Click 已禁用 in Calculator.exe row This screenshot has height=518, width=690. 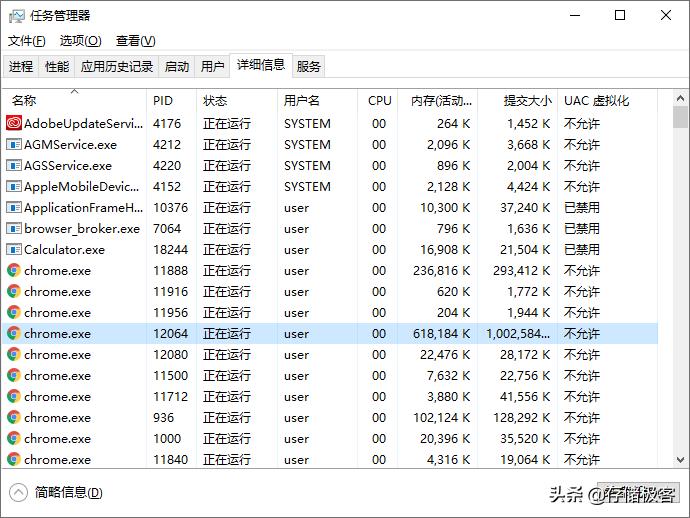[x=582, y=250]
